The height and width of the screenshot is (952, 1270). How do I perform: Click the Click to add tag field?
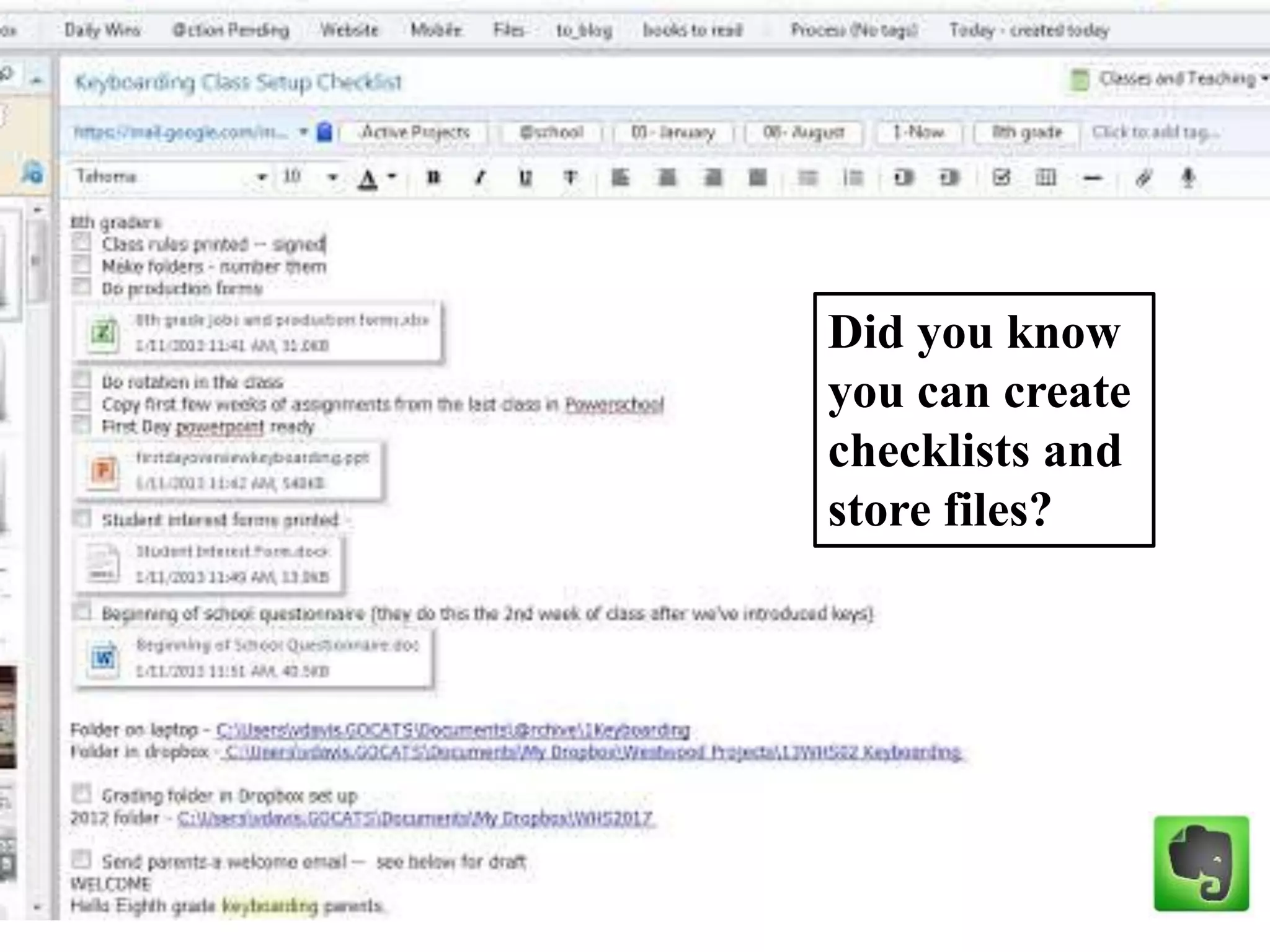[x=1155, y=132]
